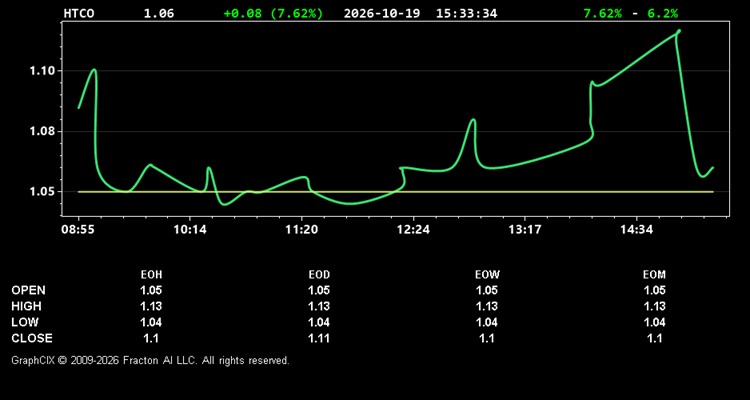This screenshot has width=750, height=400.
Task: Select the EOW open value 1.05
Action: [487, 290]
